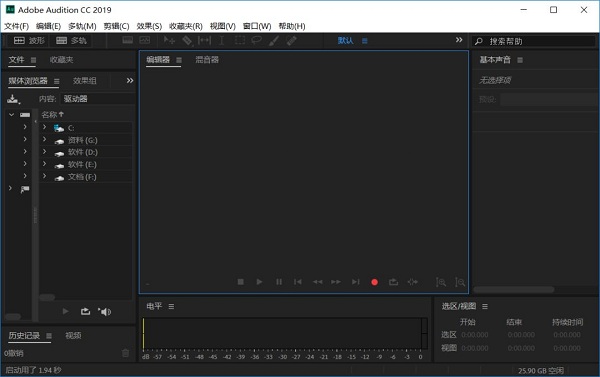Image resolution: width=600 pixels, height=377 pixels.
Task: Open the 基本声音 panel menu icon
Action: pyautogui.click(x=520, y=60)
